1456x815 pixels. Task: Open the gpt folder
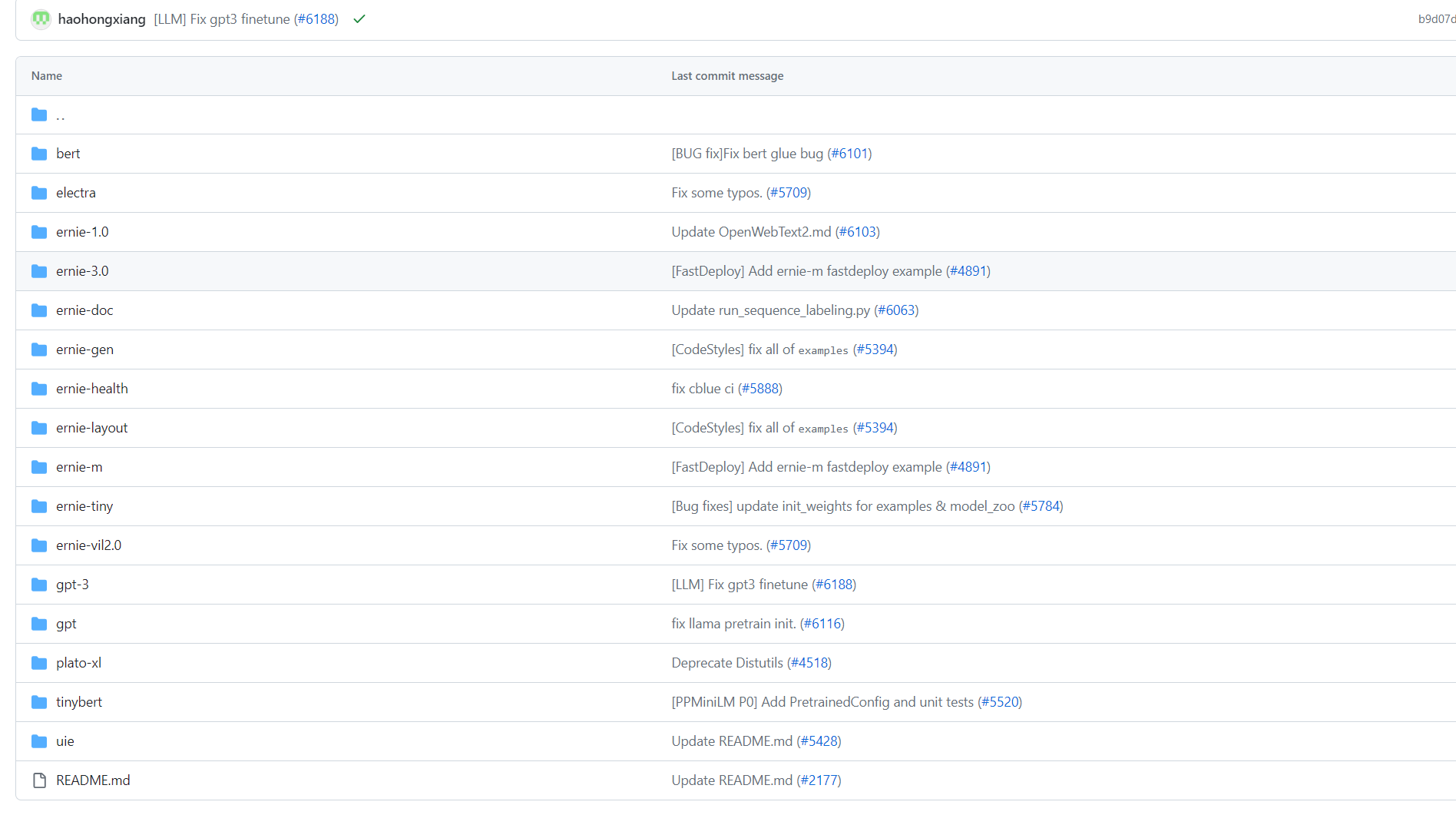pyautogui.click(x=66, y=624)
